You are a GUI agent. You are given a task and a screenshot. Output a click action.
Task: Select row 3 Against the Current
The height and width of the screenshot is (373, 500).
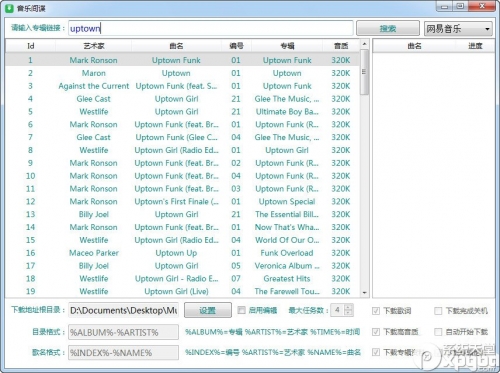click(x=183, y=86)
